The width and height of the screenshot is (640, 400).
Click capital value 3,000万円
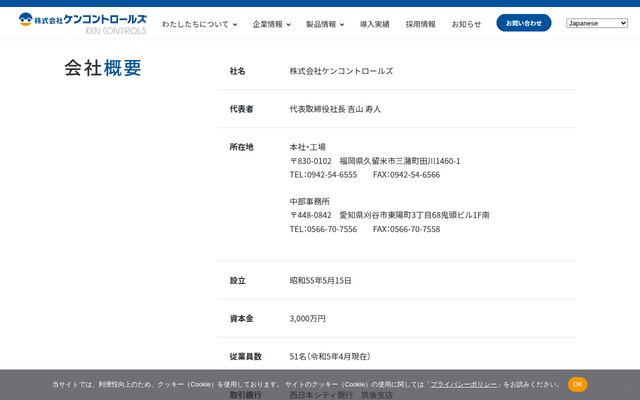[x=307, y=318]
